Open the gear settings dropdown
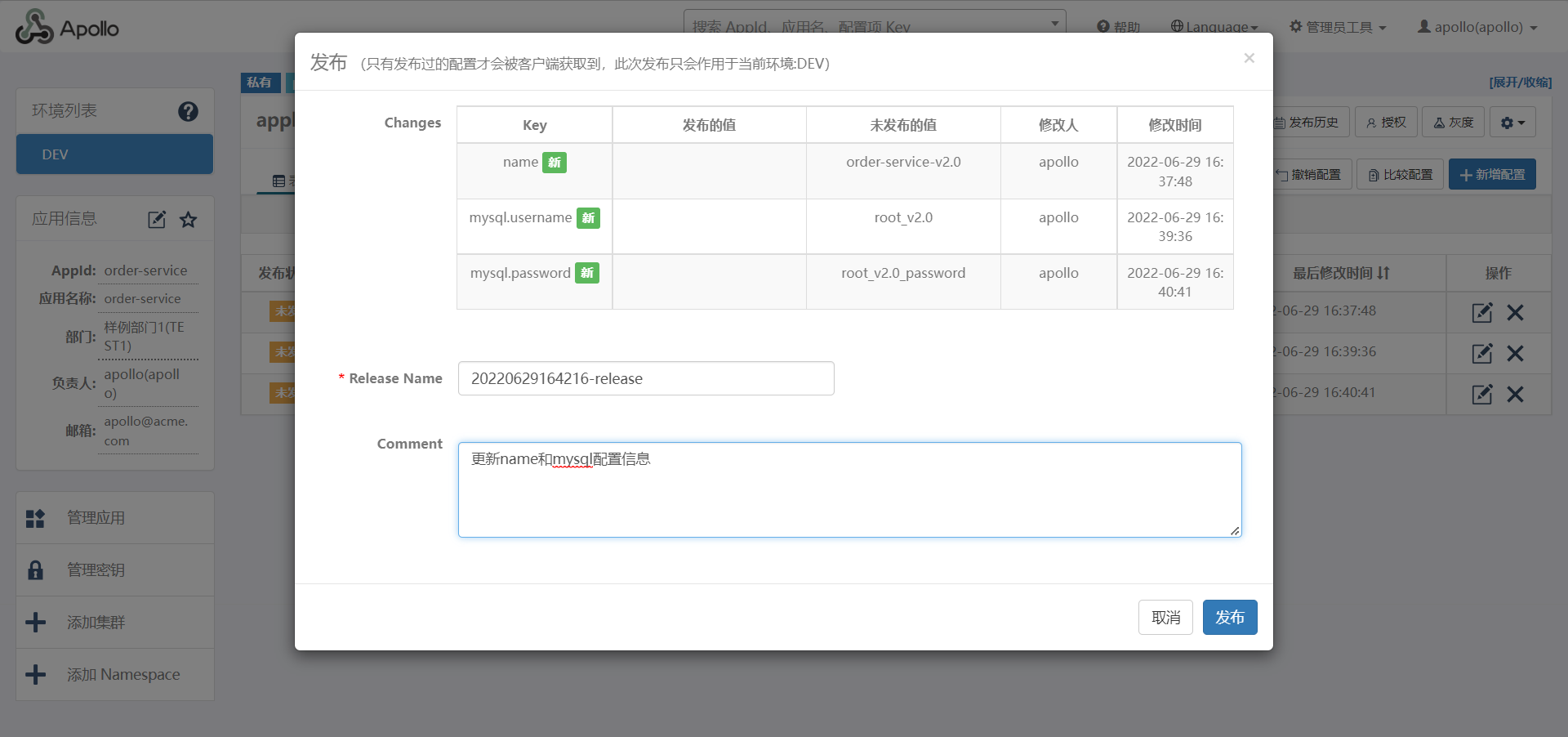This screenshot has width=1568, height=737. pos(1512,123)
